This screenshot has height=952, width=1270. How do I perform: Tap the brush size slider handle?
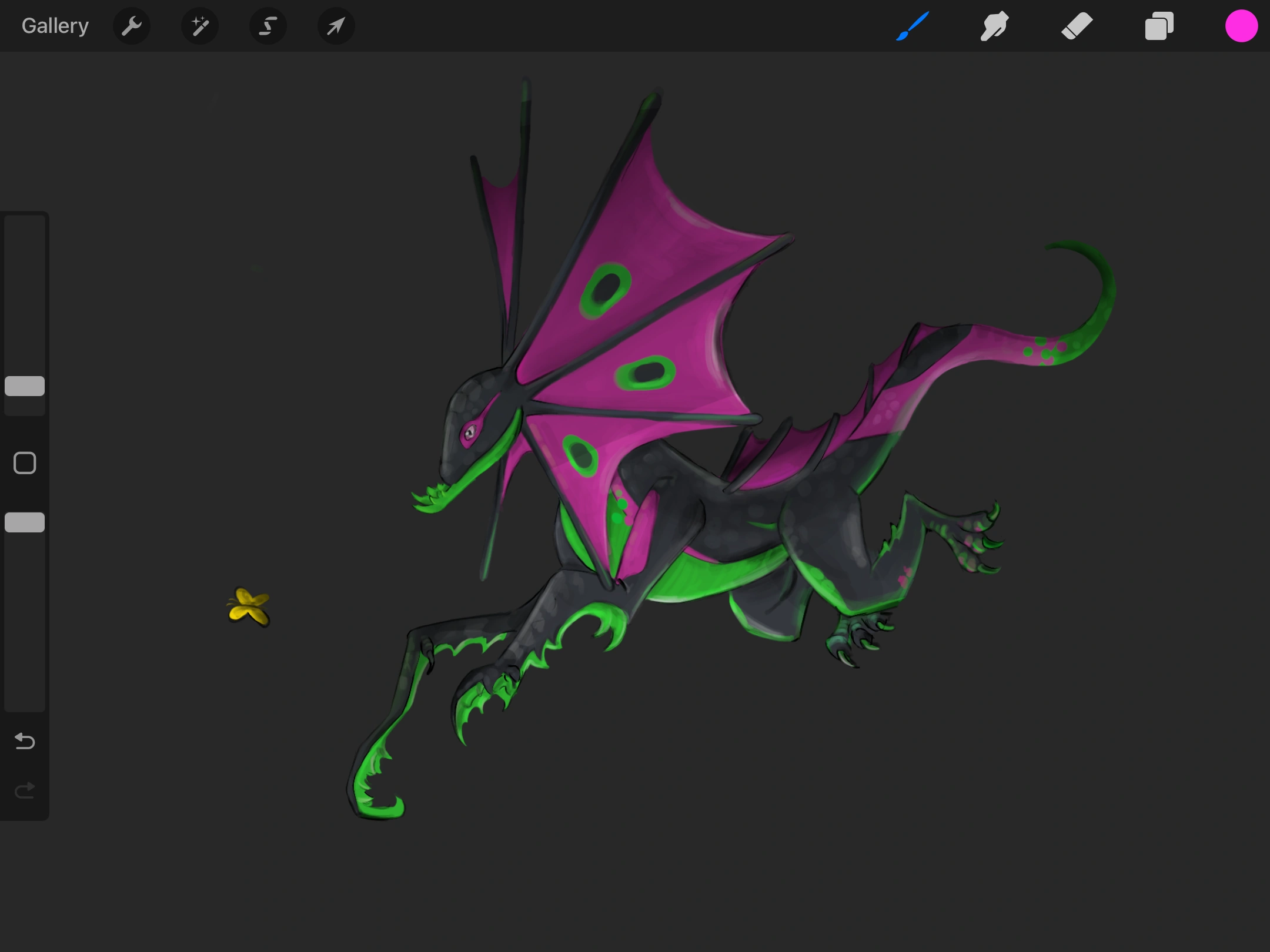pos(24,385)
